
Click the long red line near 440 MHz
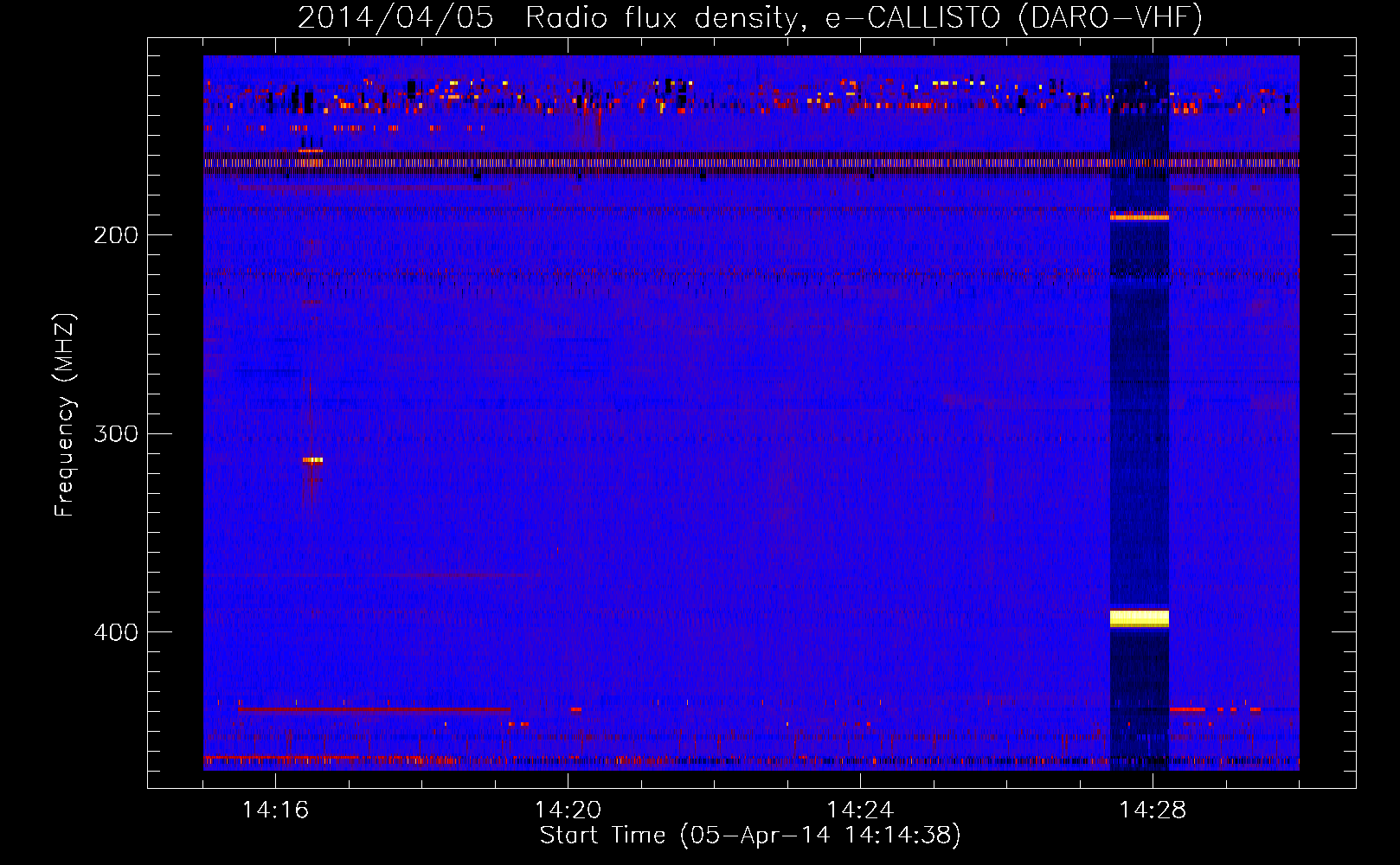click(x=374, y=709)
